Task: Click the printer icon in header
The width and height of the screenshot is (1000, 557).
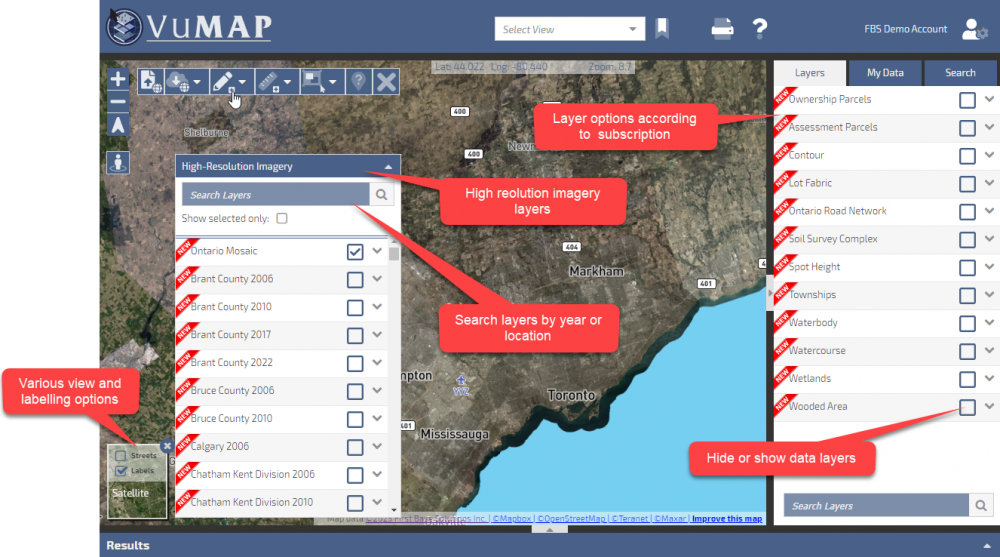Action: [722, 29]
